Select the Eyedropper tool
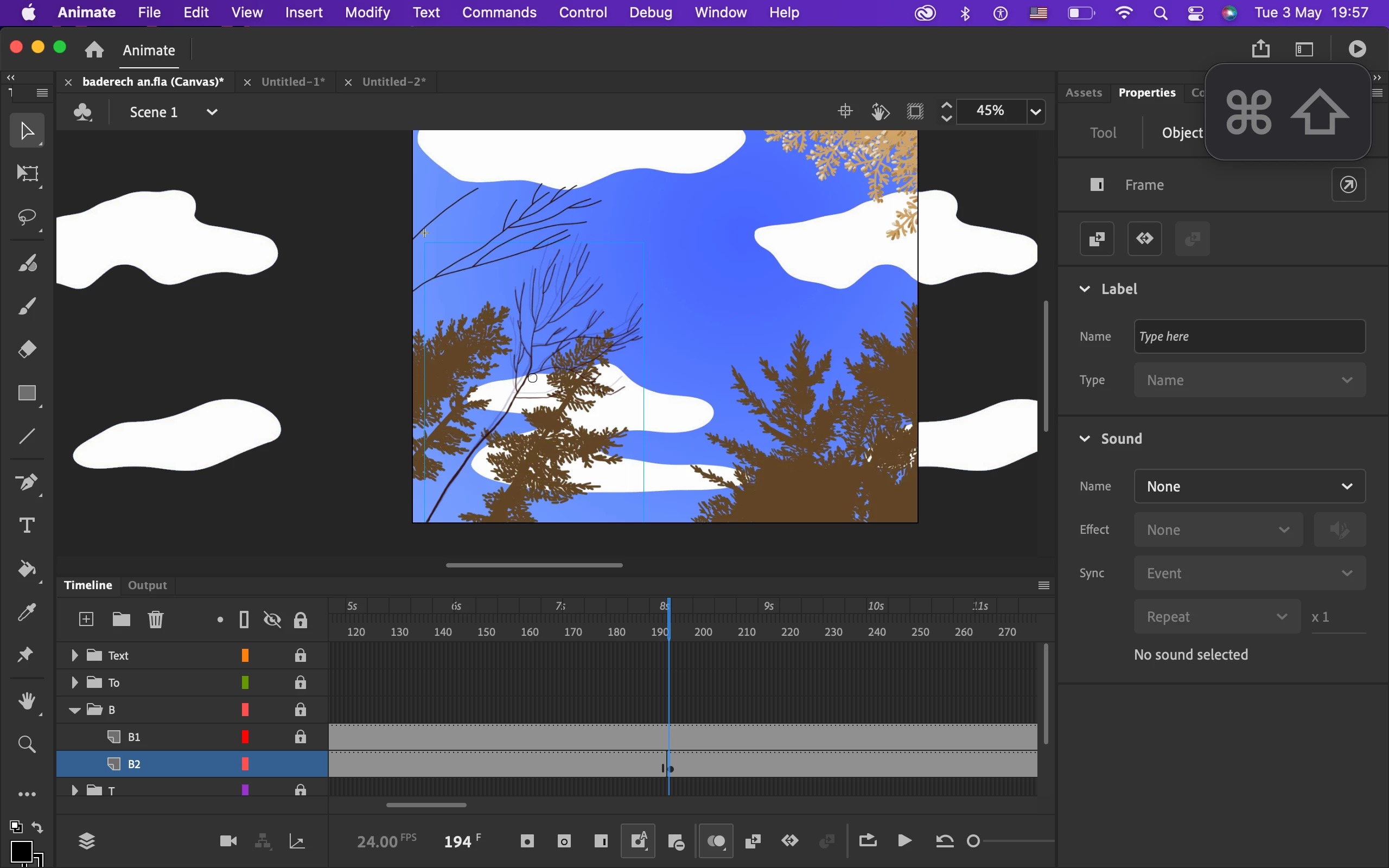 click(x=27, y=612)
